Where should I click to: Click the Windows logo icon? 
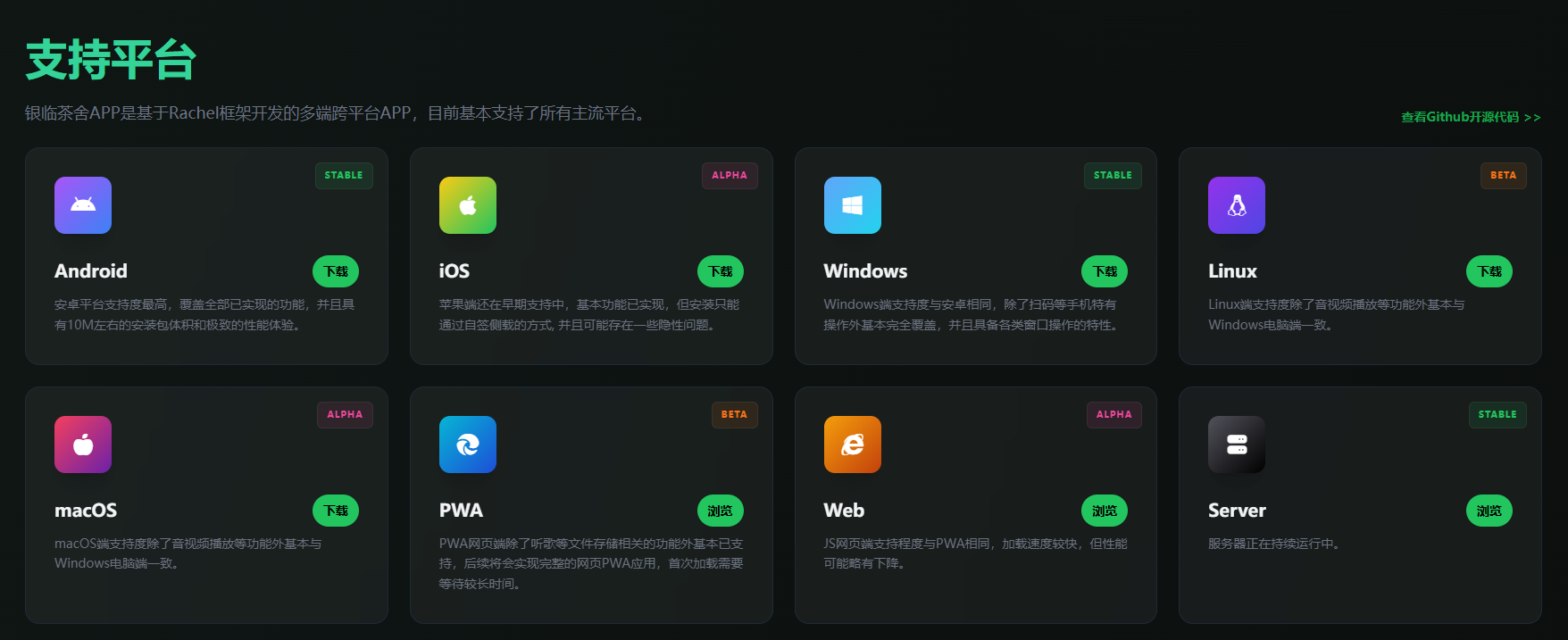853,205
